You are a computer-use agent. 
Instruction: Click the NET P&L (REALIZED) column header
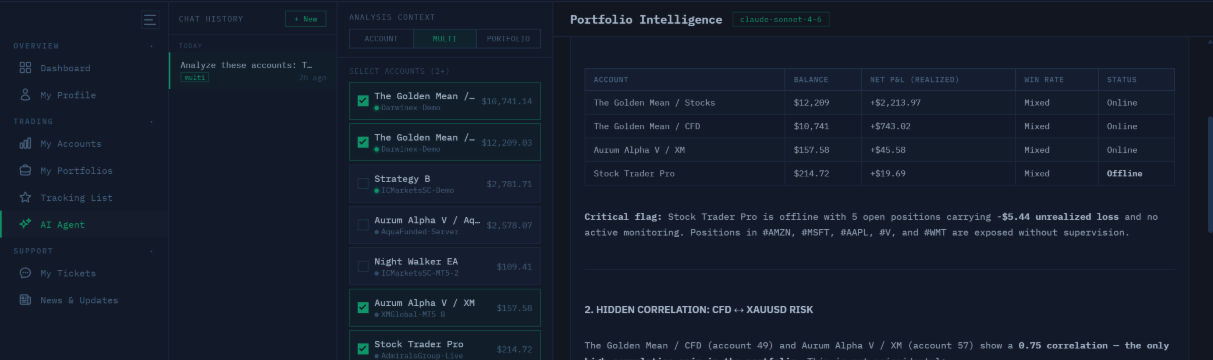tap(915, 79)
